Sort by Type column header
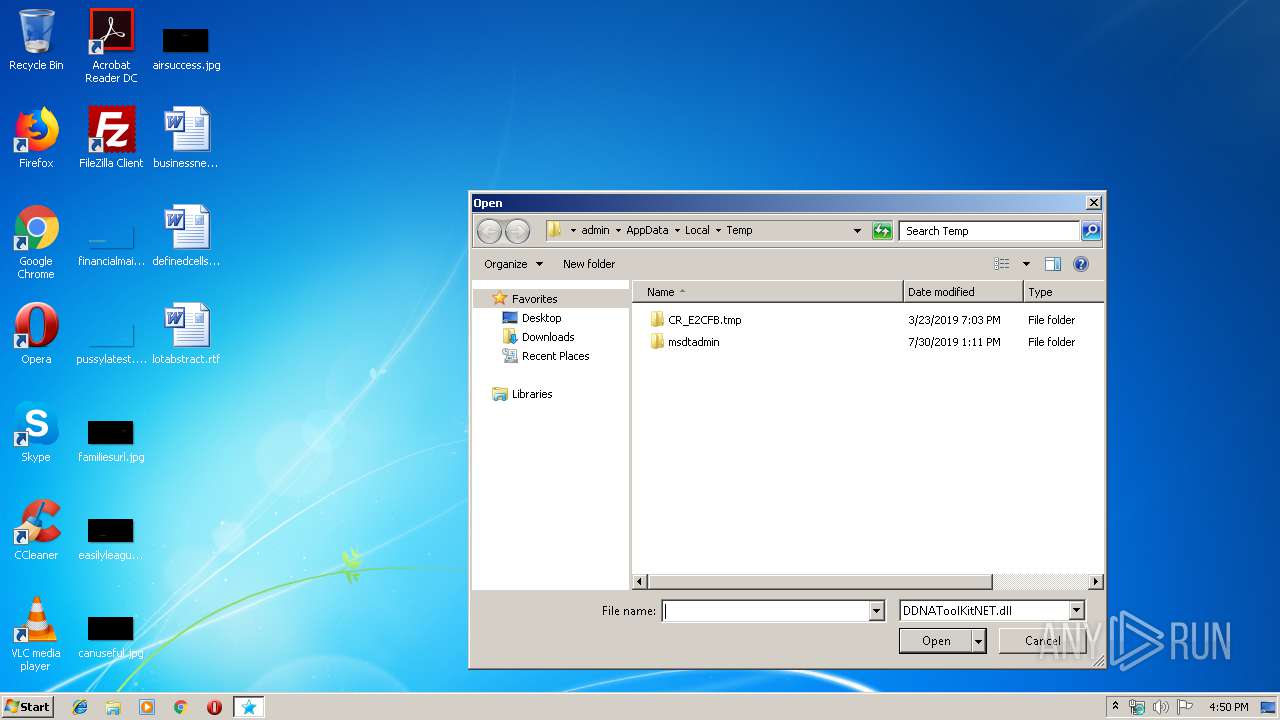1280x720 pixels. (x=1064, y=292)
